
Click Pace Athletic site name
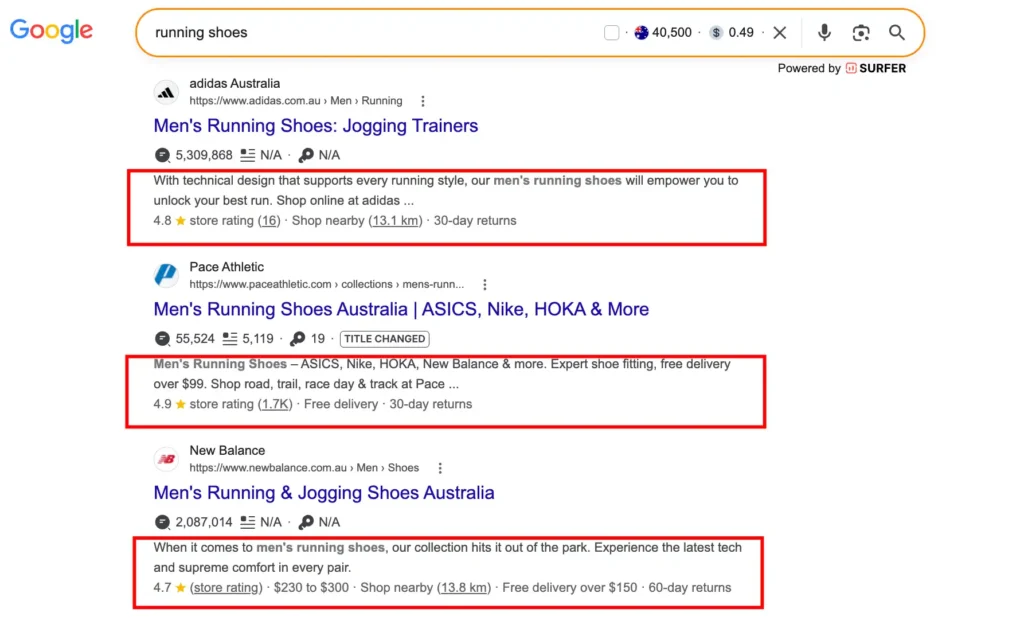pos(227,267)
